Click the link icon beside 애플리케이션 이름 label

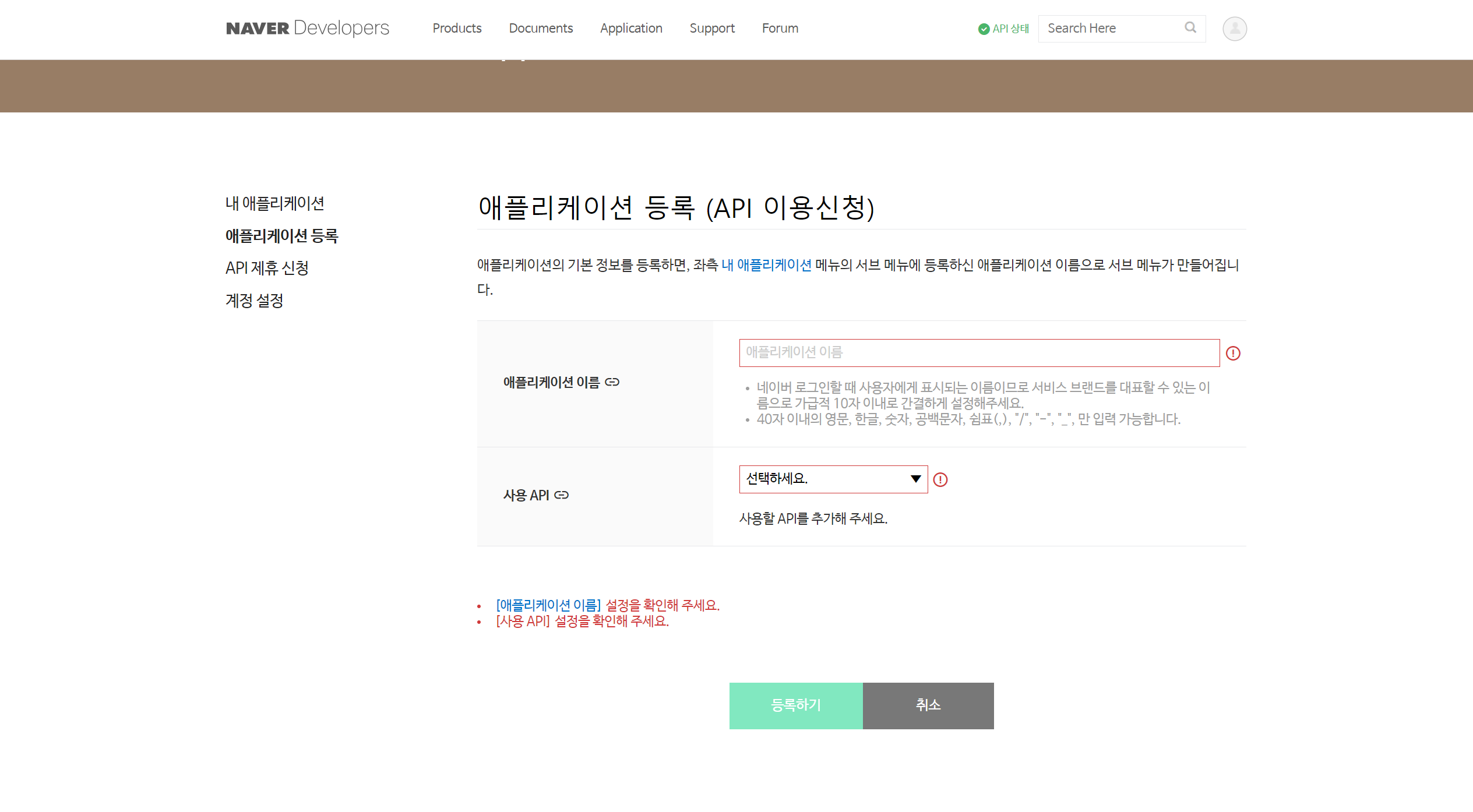(x=612, y=382)
